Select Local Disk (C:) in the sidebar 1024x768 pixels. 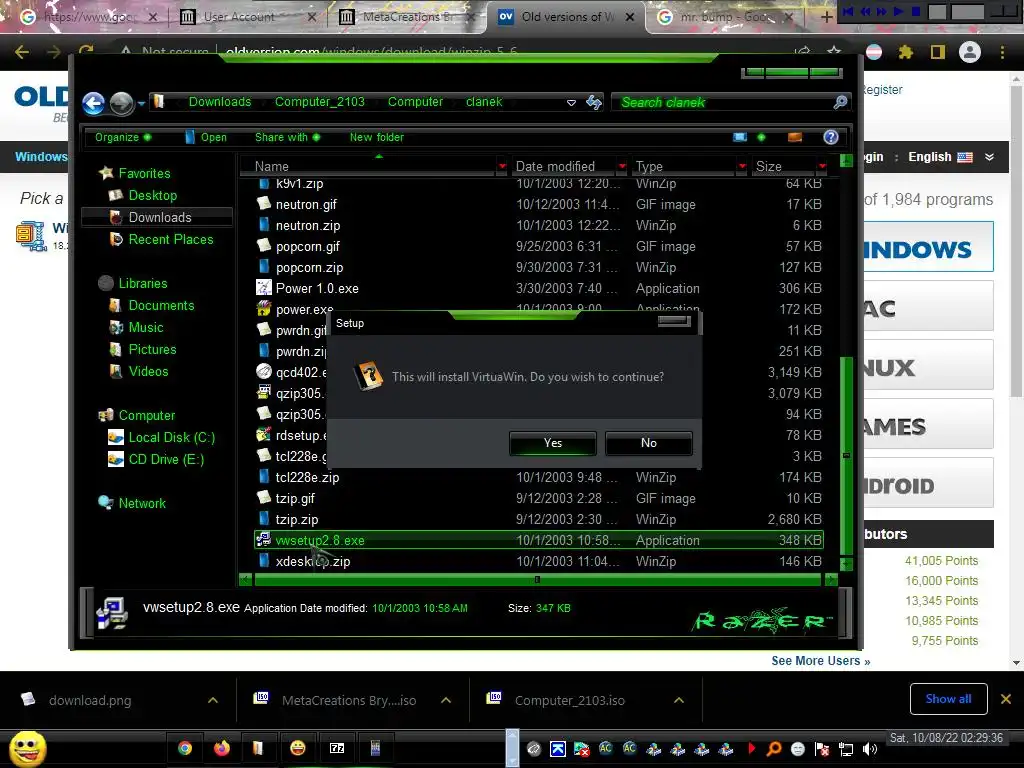tap(171, 438)
